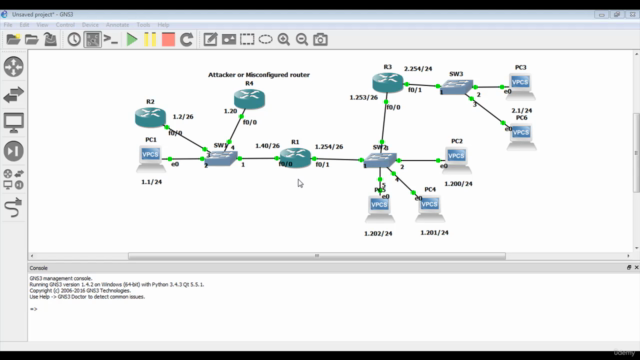The image size is (640, 360).
Task: Click the right arrow of horizontal scrollbar
Action: click(629, 256)
